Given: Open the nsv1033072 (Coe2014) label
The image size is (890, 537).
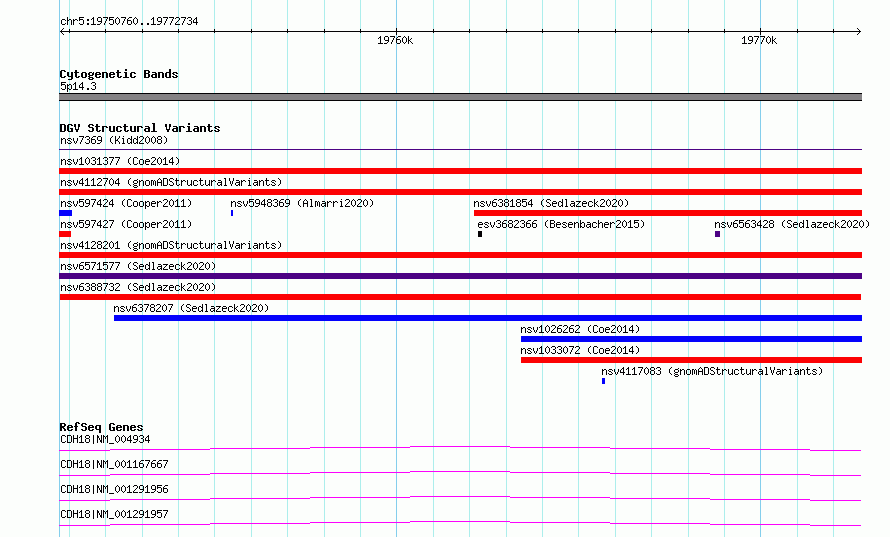Looking at the screenshot, I should point(580,350).
